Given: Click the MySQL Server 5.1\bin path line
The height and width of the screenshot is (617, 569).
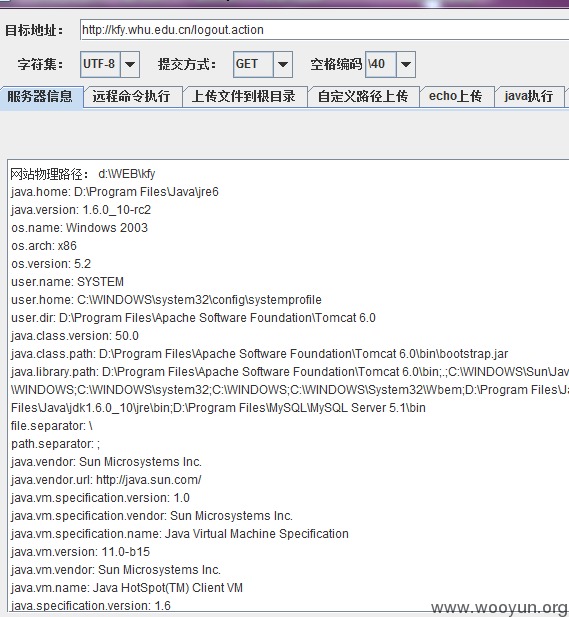Looking at the screenshot, I should tap(218, 408).
